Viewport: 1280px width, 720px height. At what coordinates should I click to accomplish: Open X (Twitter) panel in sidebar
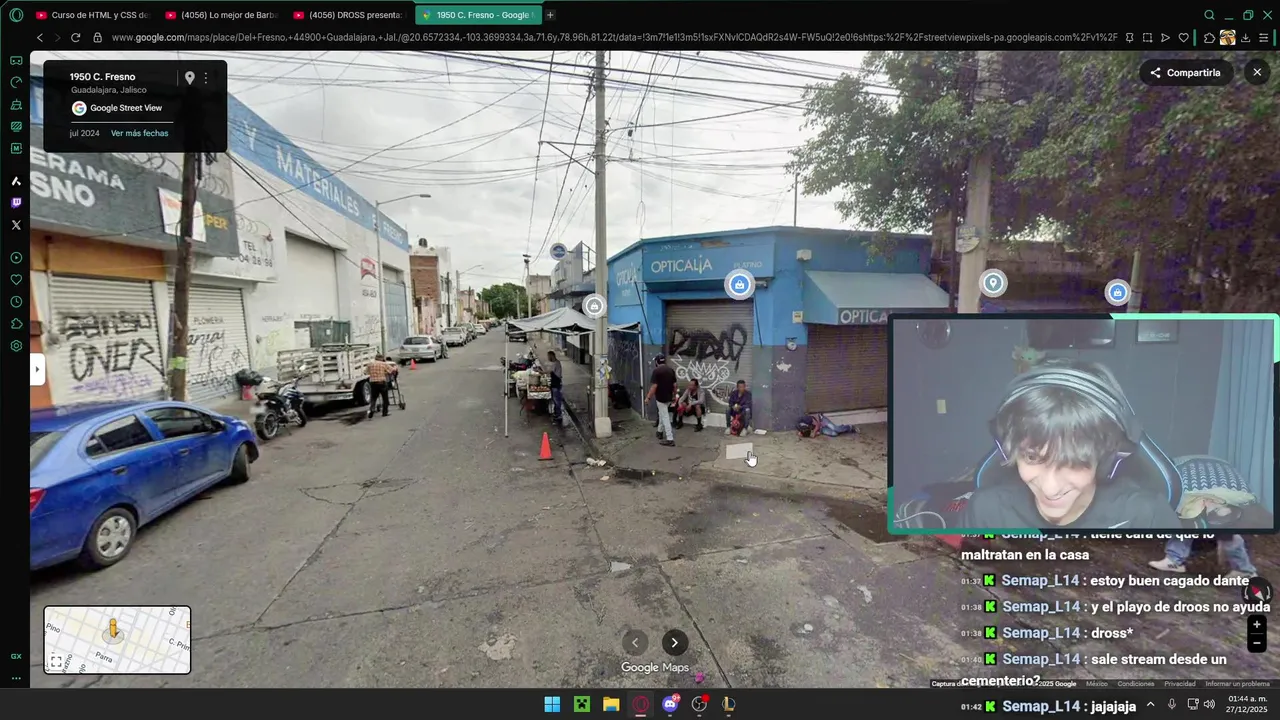tap(16, 225)
